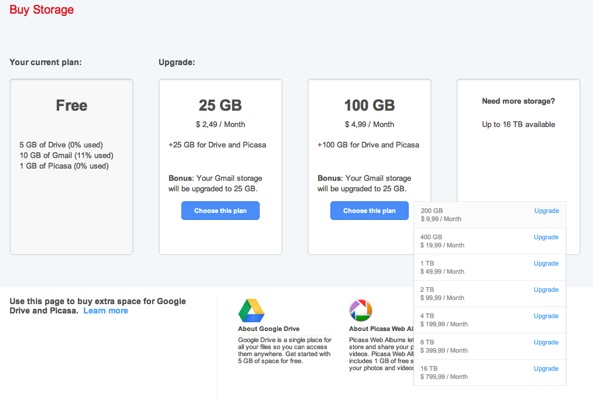Click '1 GB of Picasa (0% used)' text
The height and width of the screenshot is (399, 593).
click(x=64, y=166)
